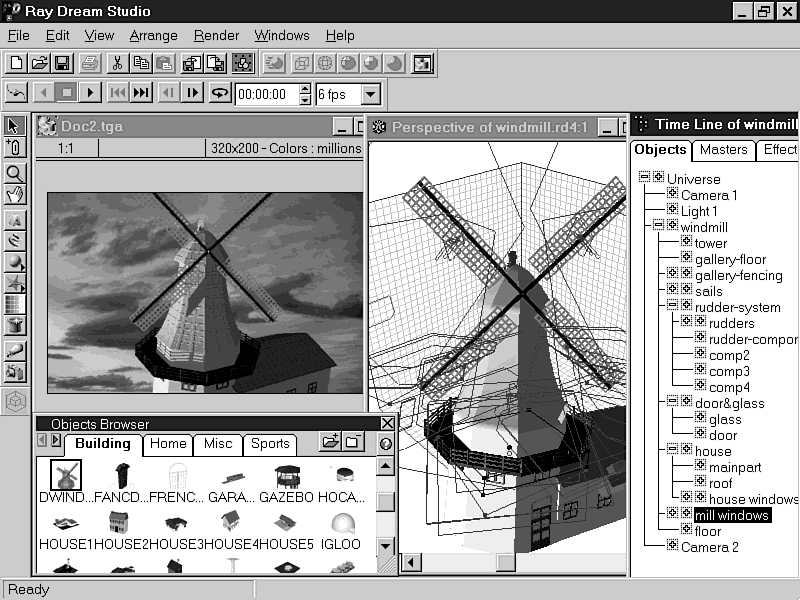The width and height of the screenshot is (800, 600).
Task: Select Camera 2 in the object tree
Action: click(709, 547)
